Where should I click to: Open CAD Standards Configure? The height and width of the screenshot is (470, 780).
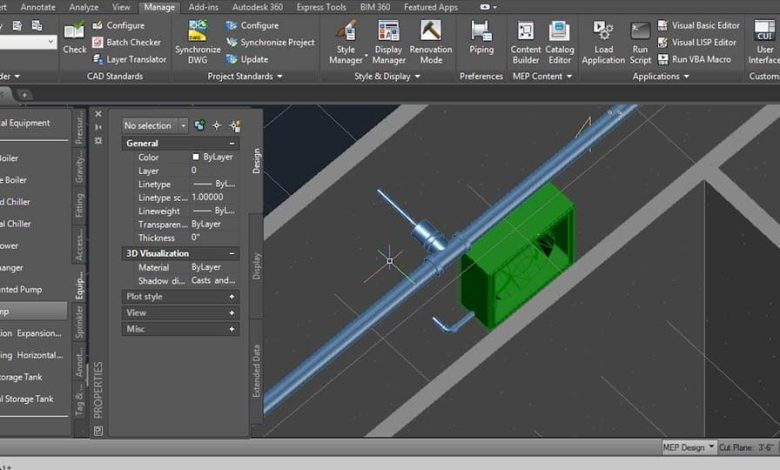119,25
